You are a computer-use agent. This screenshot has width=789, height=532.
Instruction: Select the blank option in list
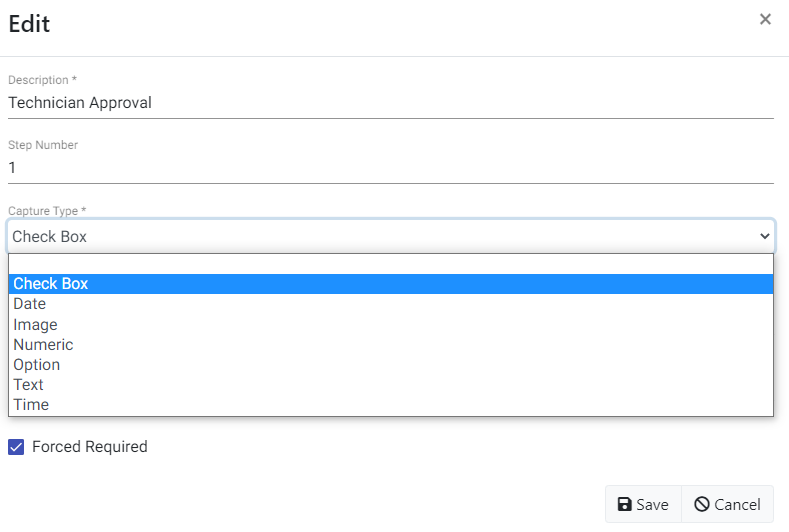click(390, 264)
